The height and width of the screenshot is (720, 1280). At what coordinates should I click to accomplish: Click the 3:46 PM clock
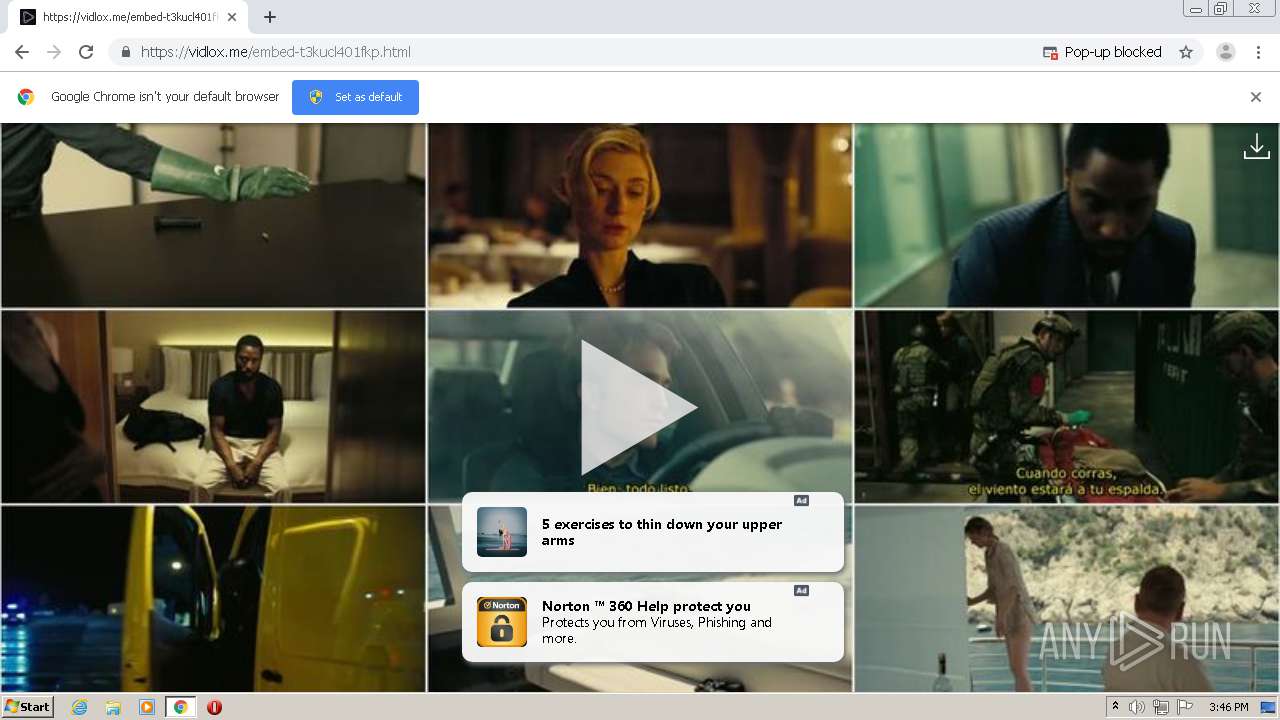pyautogui.click(x=1228, y=707)
